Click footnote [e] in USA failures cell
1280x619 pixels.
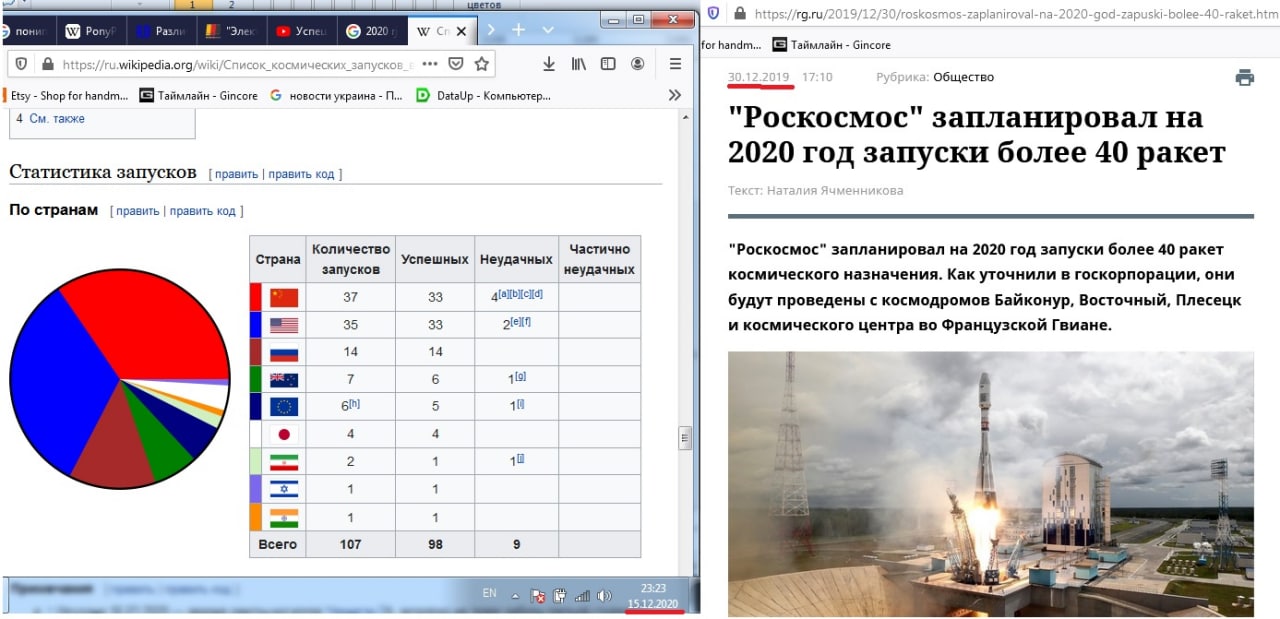(x=514, y=320)
